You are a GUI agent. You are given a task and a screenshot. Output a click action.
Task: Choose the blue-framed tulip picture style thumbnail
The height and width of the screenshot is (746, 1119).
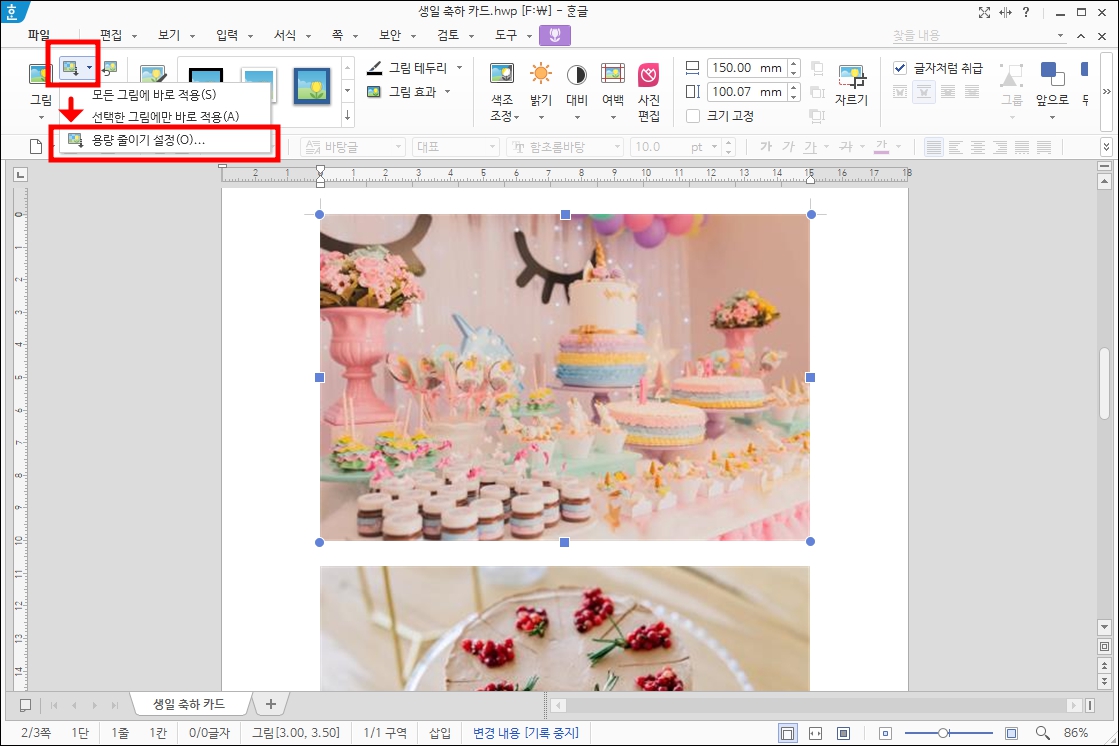312,86
